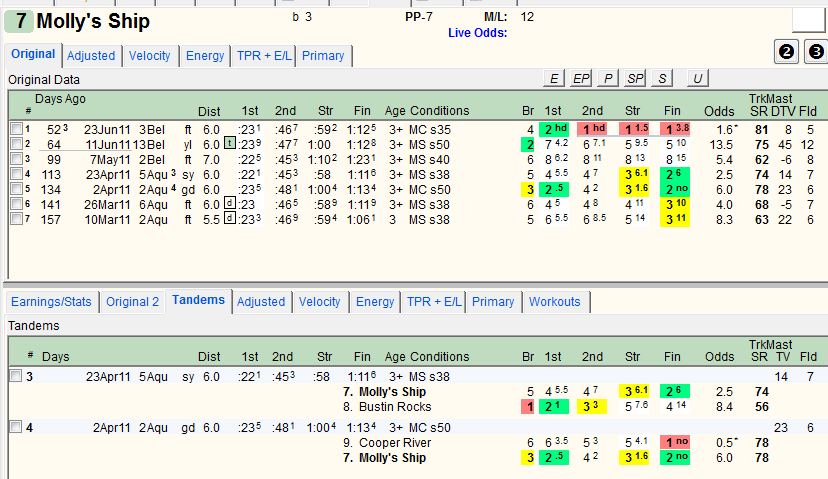Image resolution: width=828 pixels, height=479 pixels.
Task: Click the red '1 no' finish cell for Cooper River
Action: [x=675, y=442]
